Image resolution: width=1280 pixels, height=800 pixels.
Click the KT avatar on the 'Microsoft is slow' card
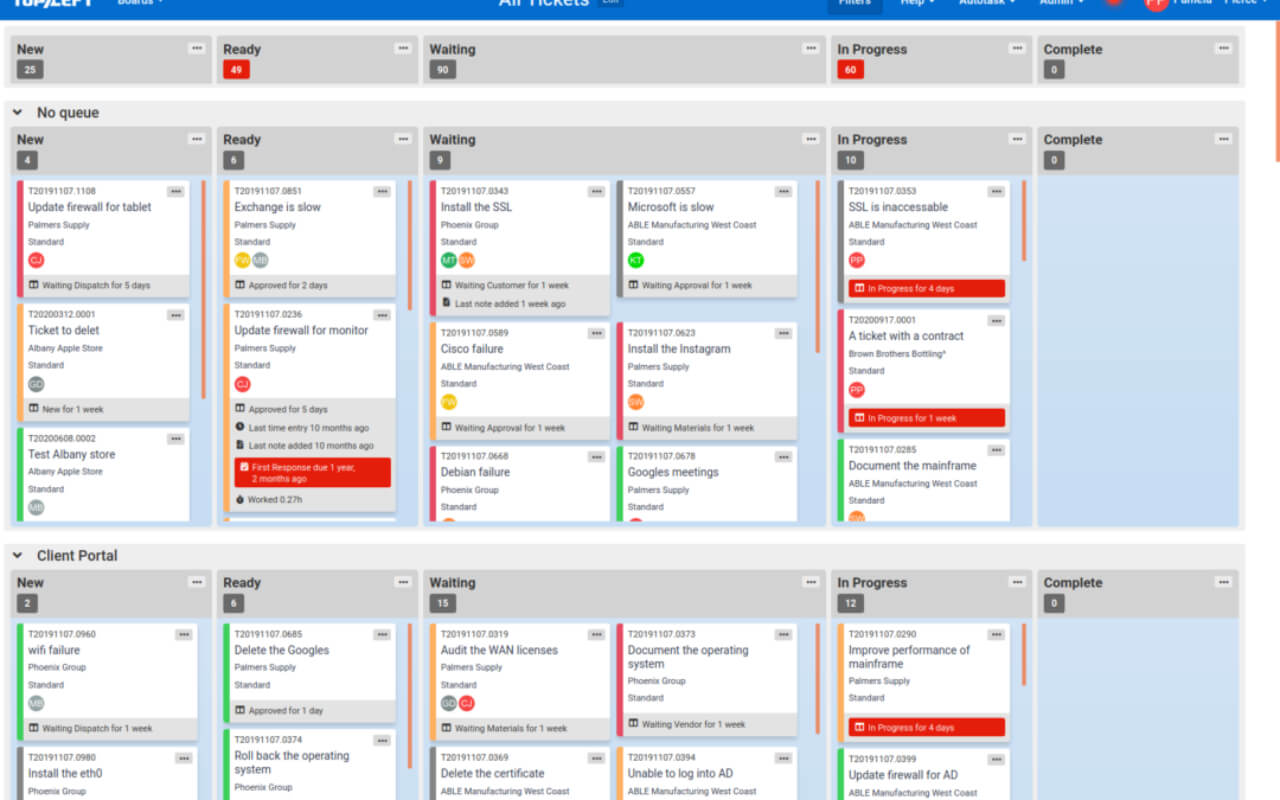(636, 260)
